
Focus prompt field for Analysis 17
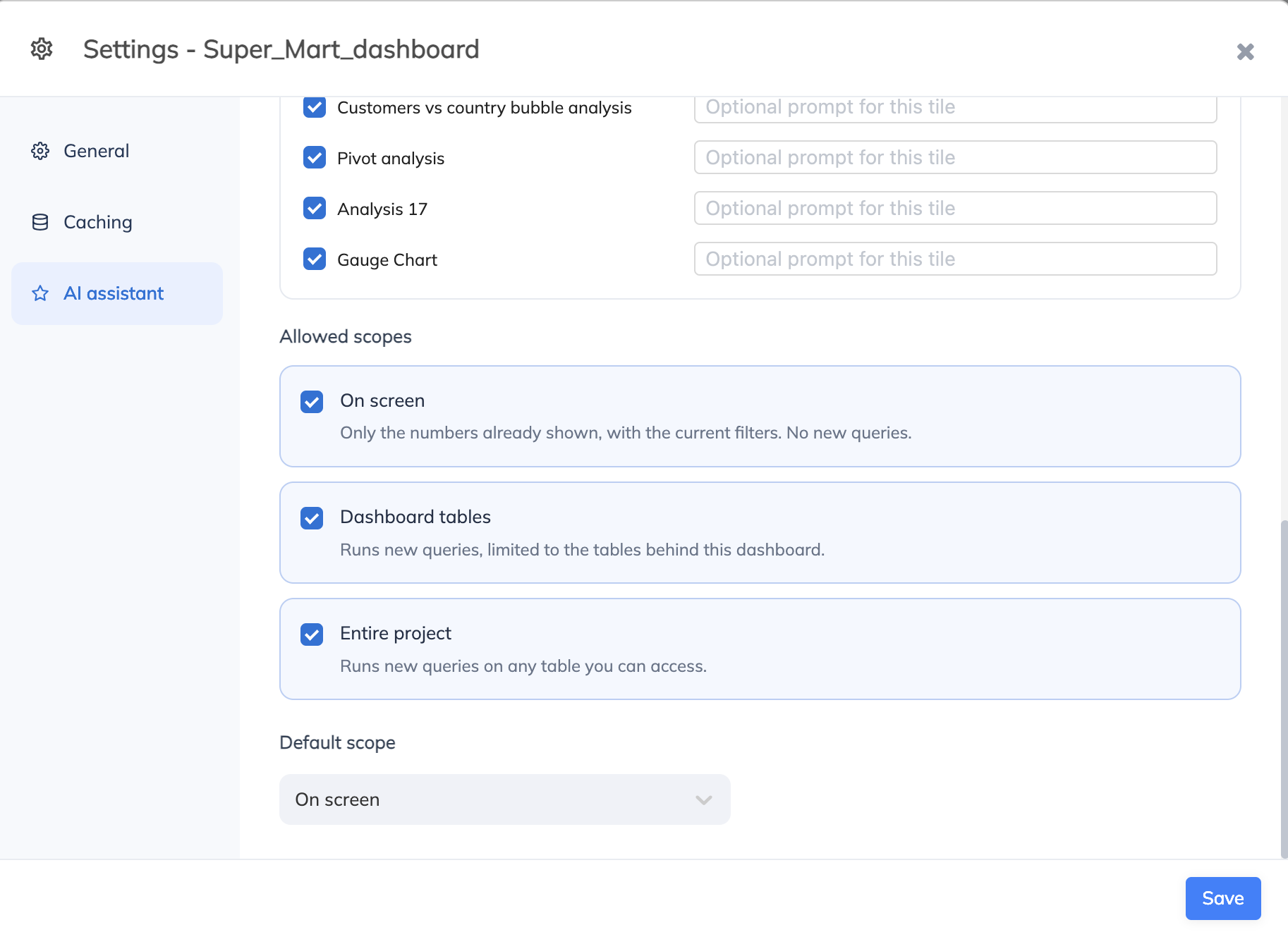[x=955, y=208]
